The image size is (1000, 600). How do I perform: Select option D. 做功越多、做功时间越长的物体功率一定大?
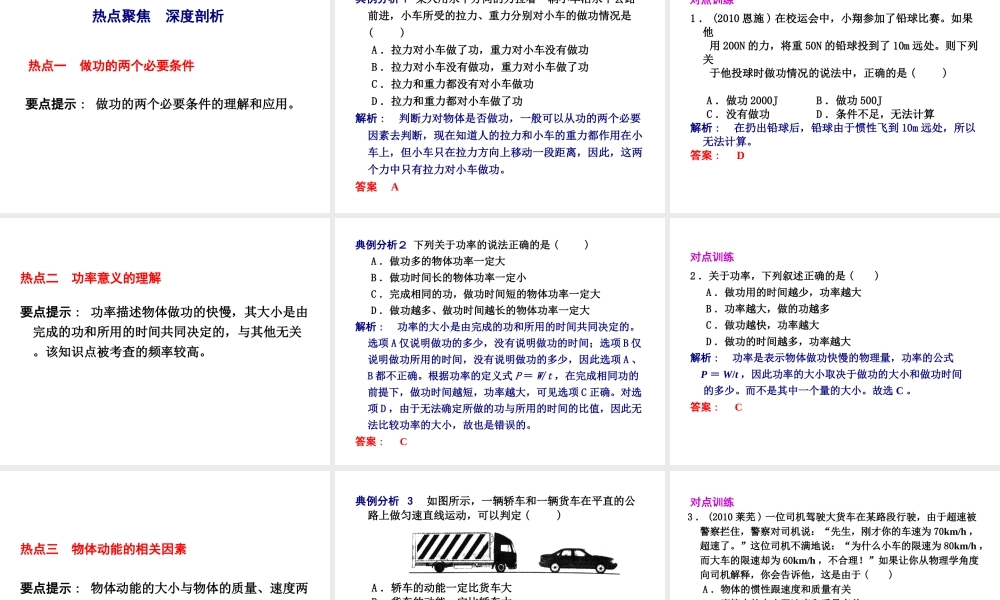[x=480, y=310]
